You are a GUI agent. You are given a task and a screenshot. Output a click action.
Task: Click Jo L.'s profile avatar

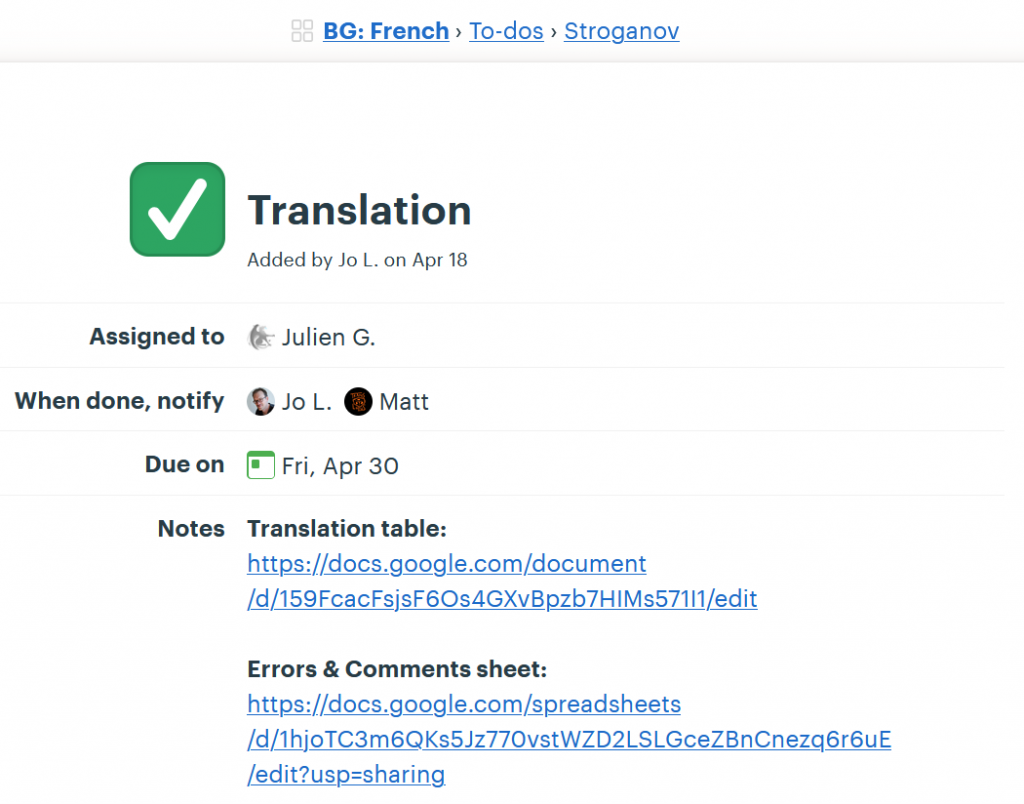tap(261, 401)
